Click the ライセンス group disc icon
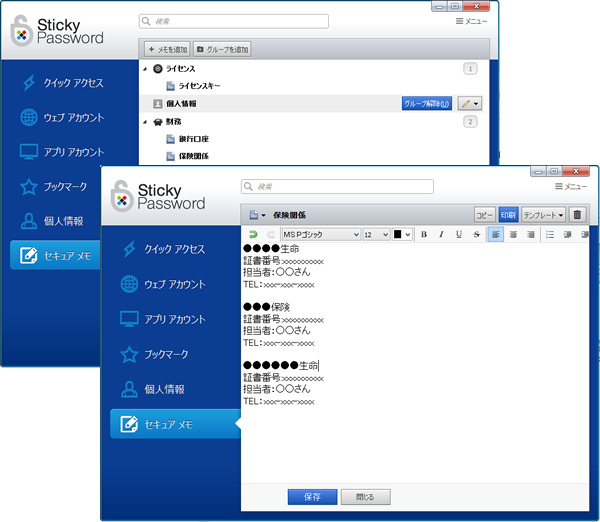The width and height of the screenshot is (600, 522). coord(158,69)
